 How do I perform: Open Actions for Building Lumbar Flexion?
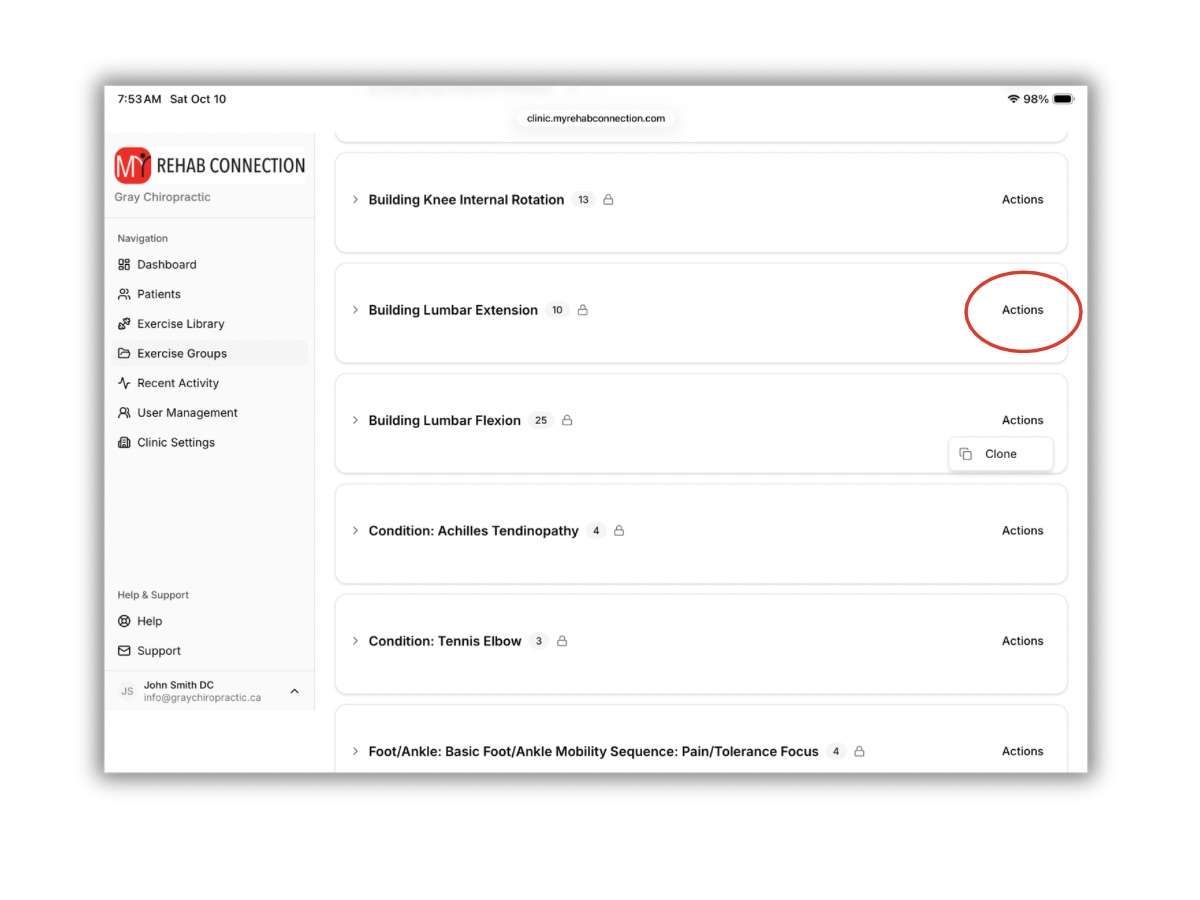(1022, 420)
